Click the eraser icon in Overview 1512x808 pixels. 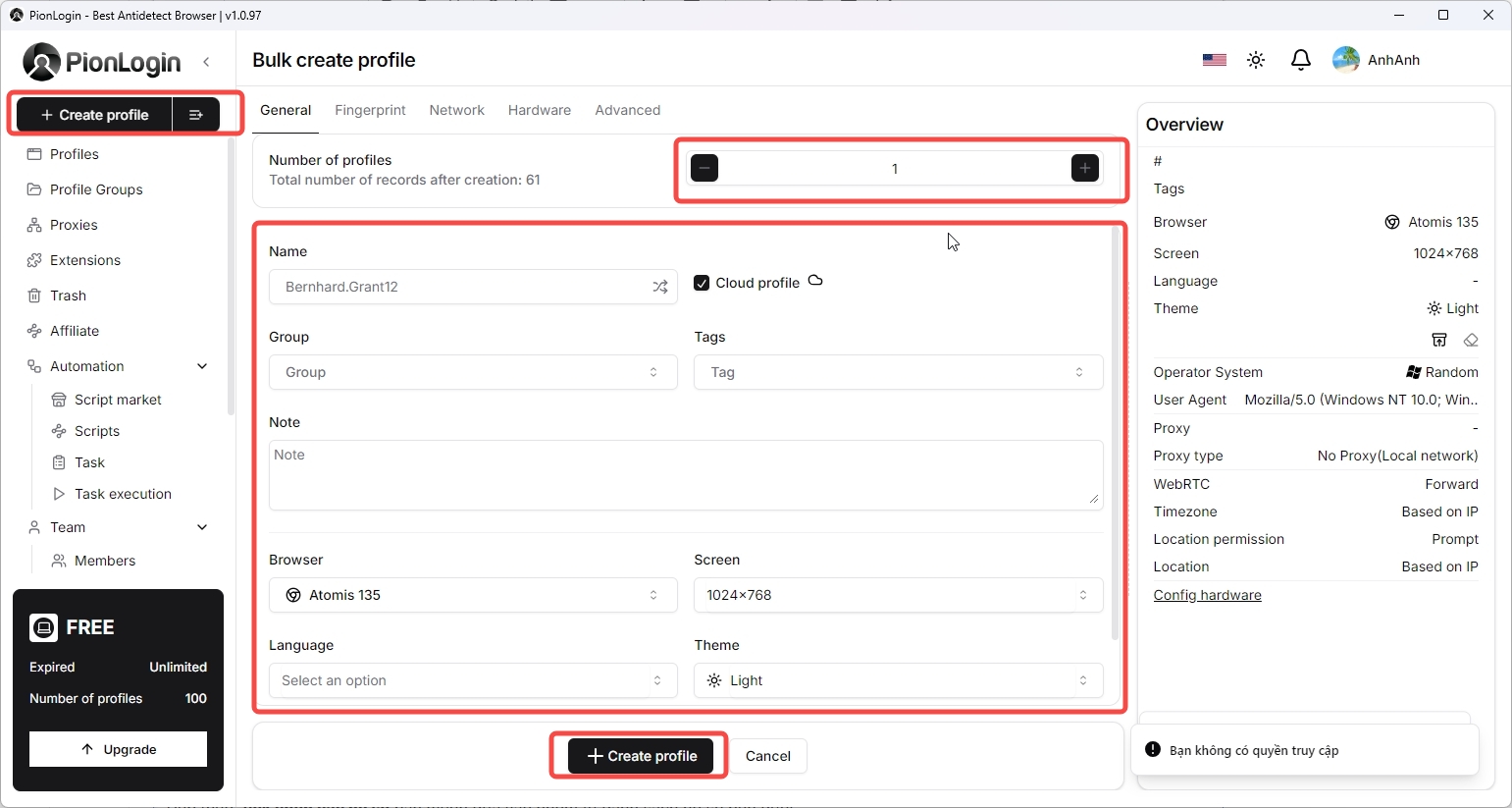(1470, 340)
